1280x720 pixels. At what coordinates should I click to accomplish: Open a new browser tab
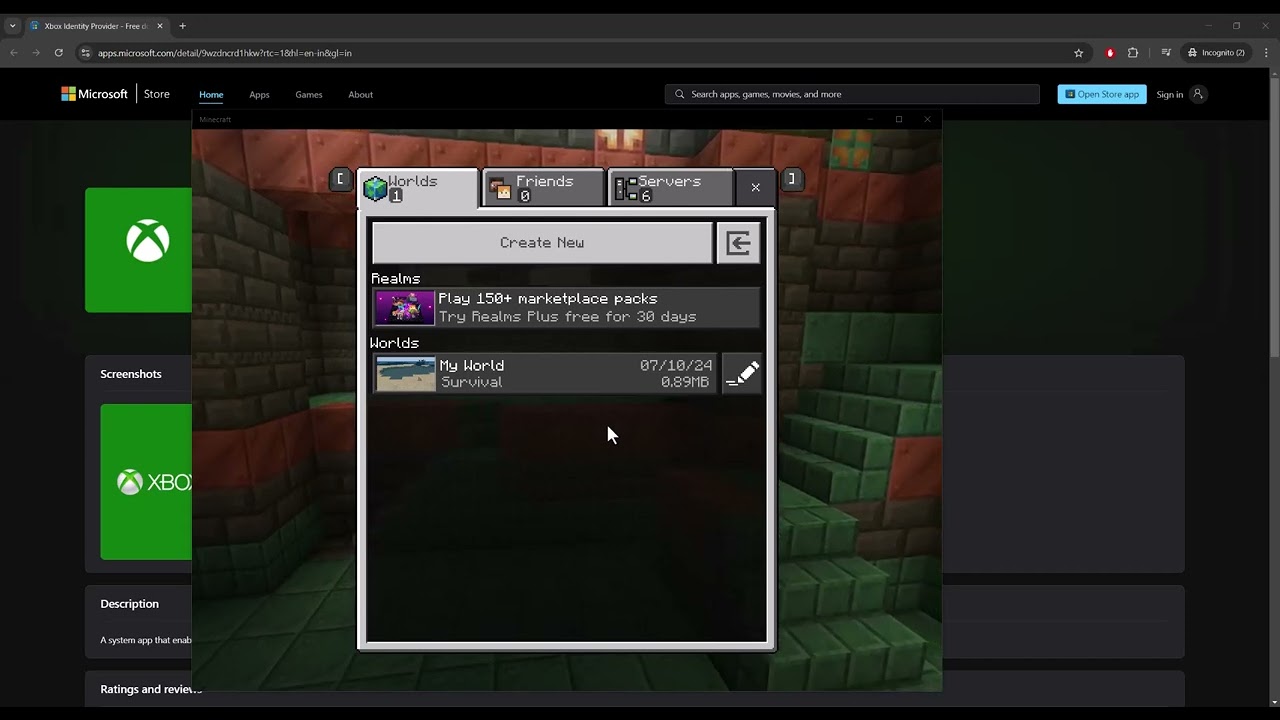coord(182,26)
